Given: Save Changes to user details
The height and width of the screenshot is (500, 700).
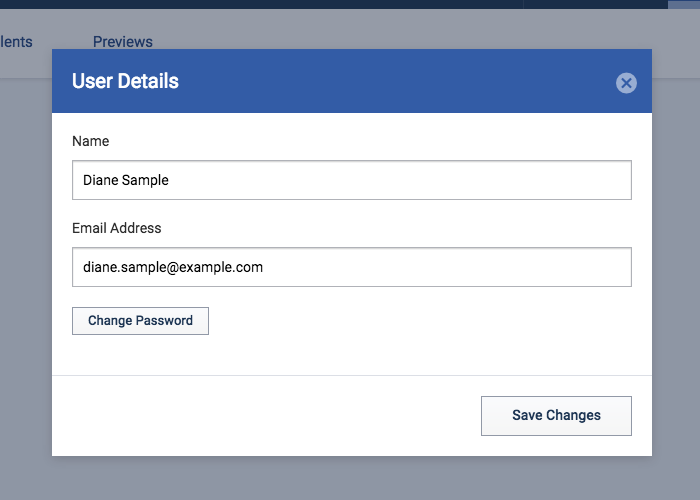Looking at the screenshot, I should coord(556,416).
